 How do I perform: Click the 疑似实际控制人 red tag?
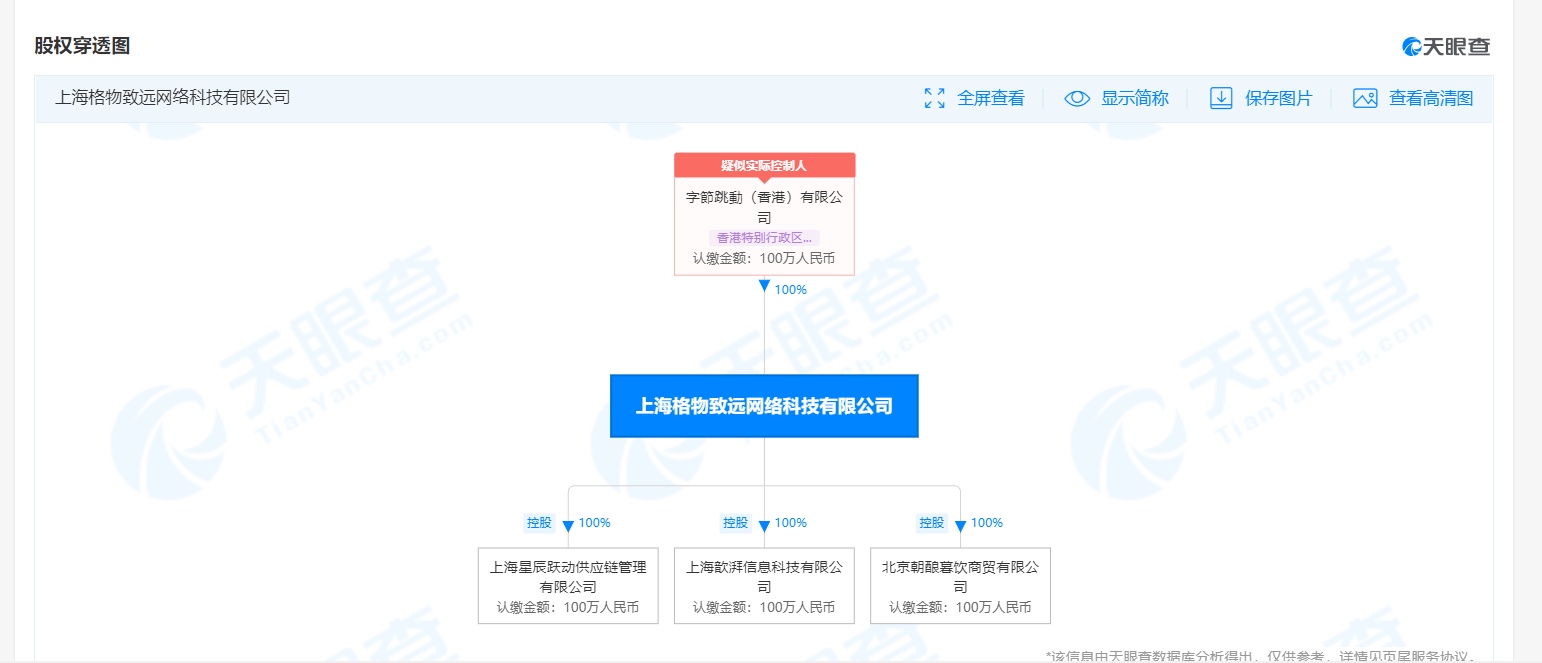764,165
